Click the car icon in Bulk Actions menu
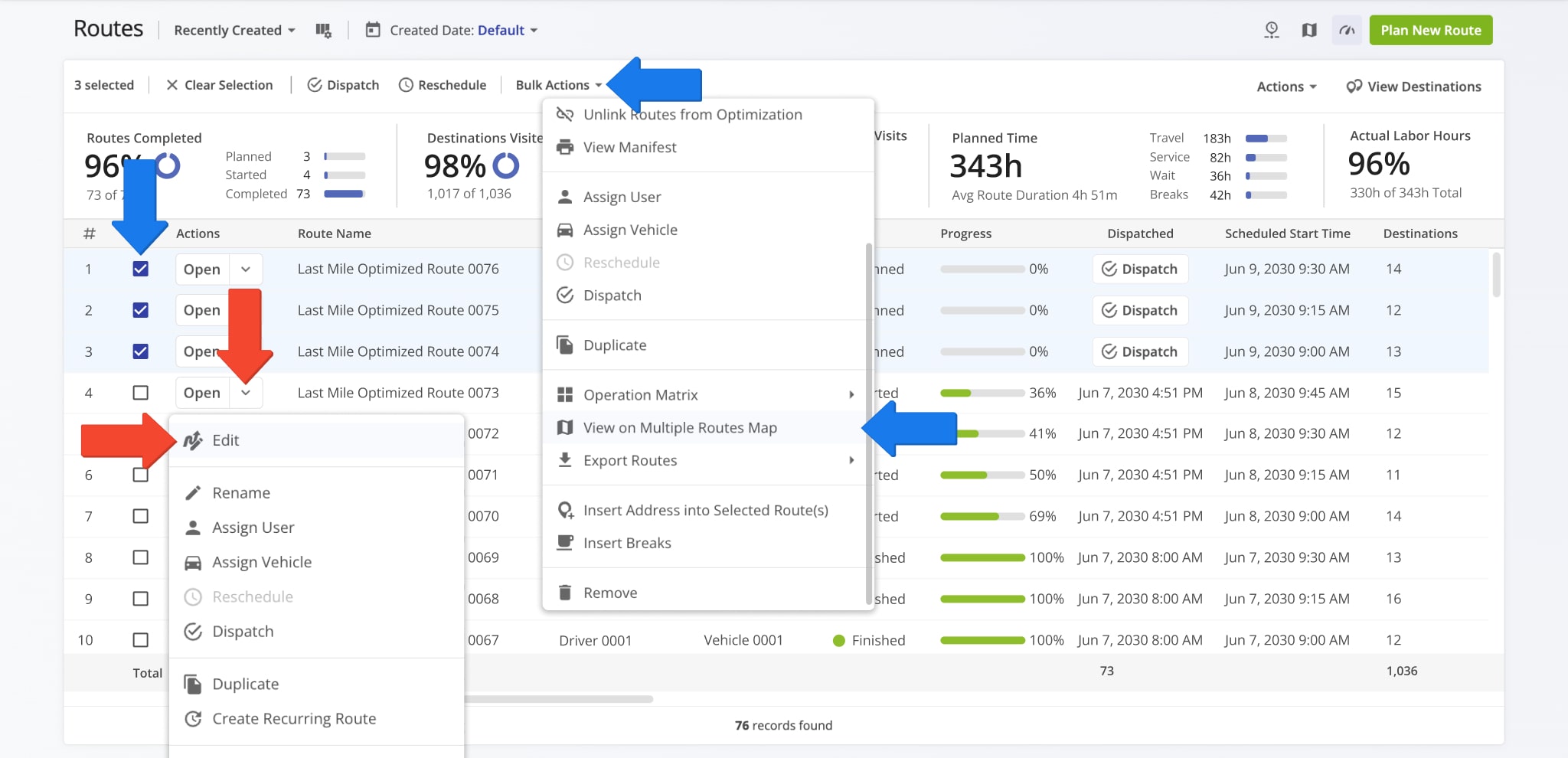 coord(565,230)
